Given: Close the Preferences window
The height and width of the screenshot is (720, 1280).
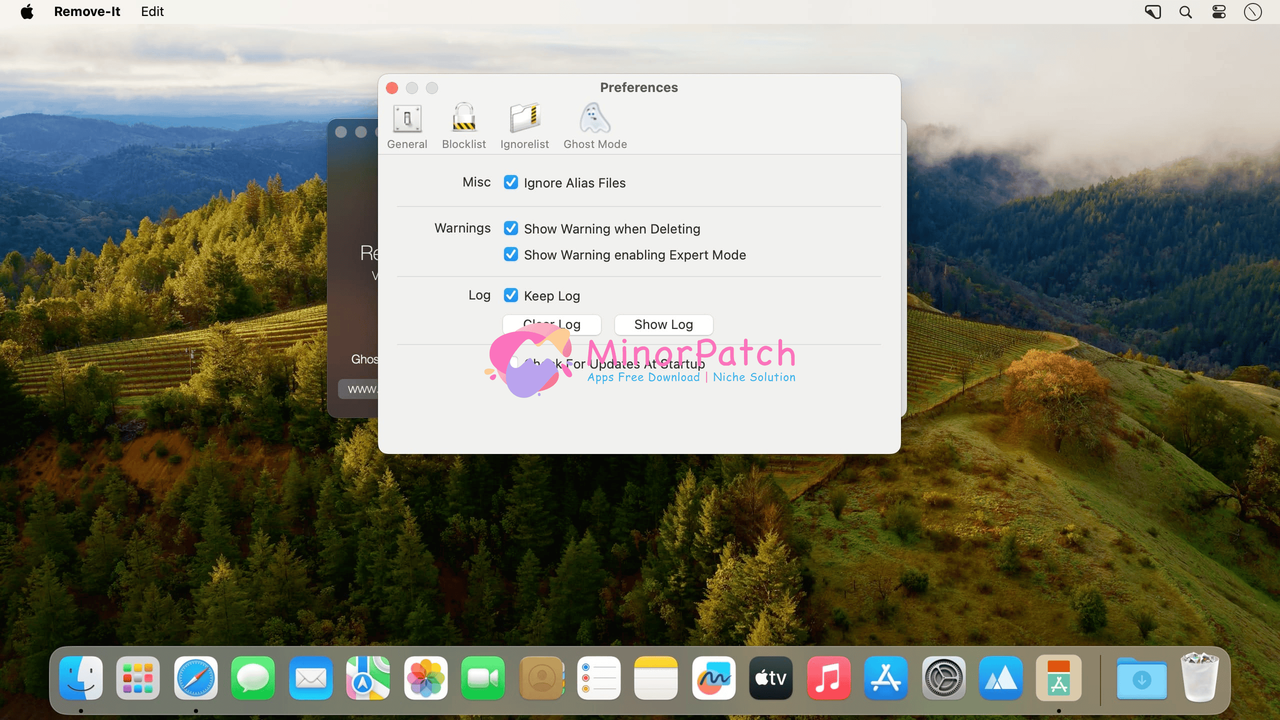Looking at the screenshot, I should 392,88.
